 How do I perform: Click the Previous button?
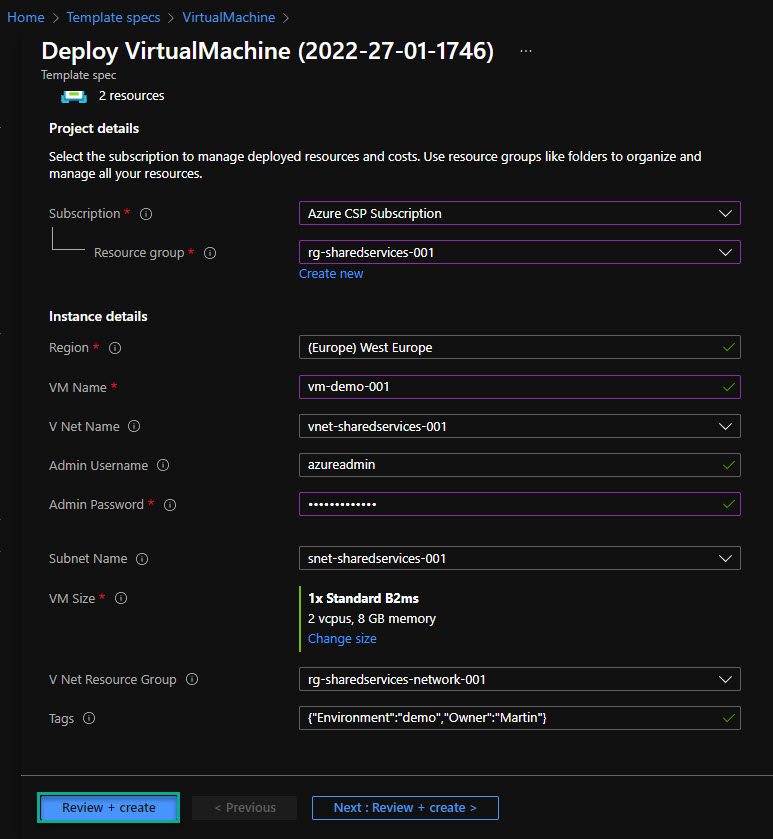tap(244, 808)
